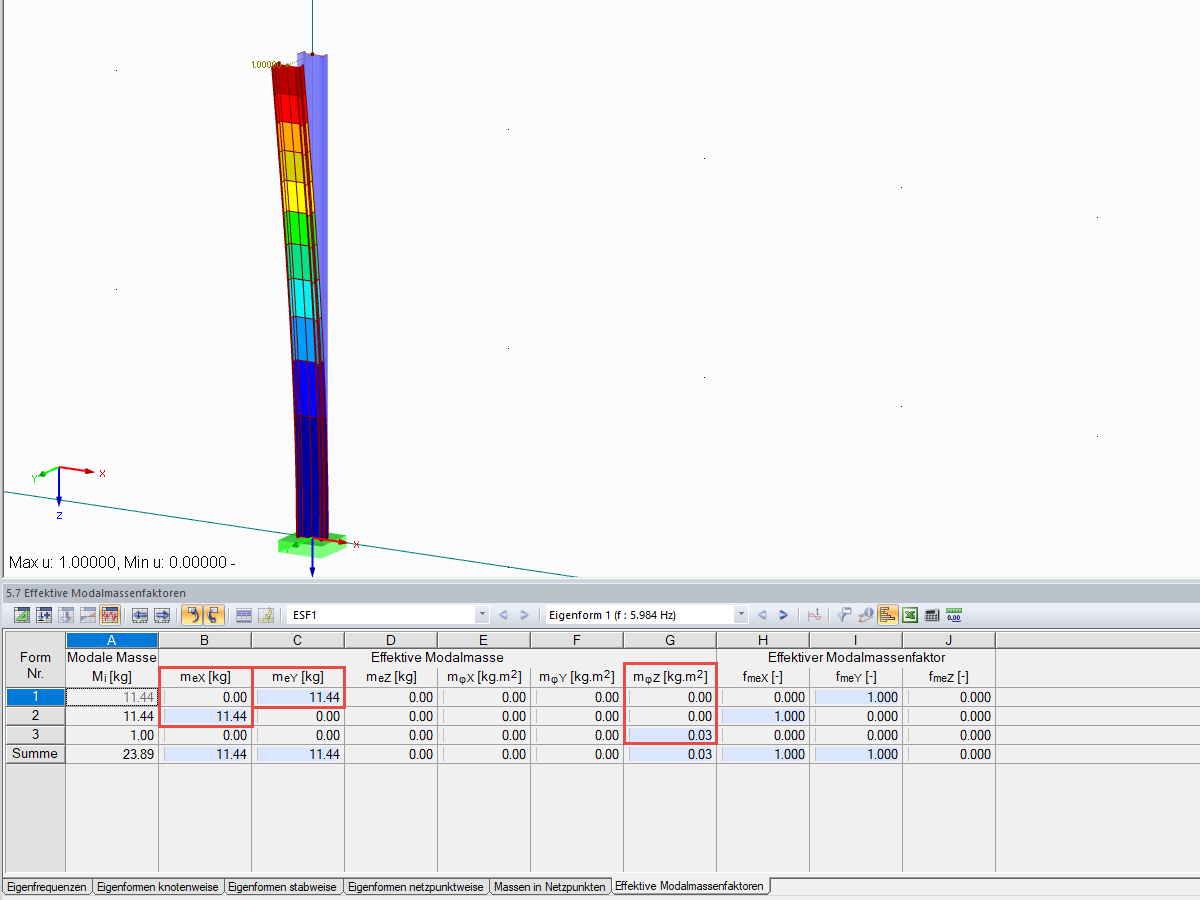The height and width of the screenshot is (900, 1200).
Task: Go to previous ESF case with blue arrow
Action: [x=503, y=614]
